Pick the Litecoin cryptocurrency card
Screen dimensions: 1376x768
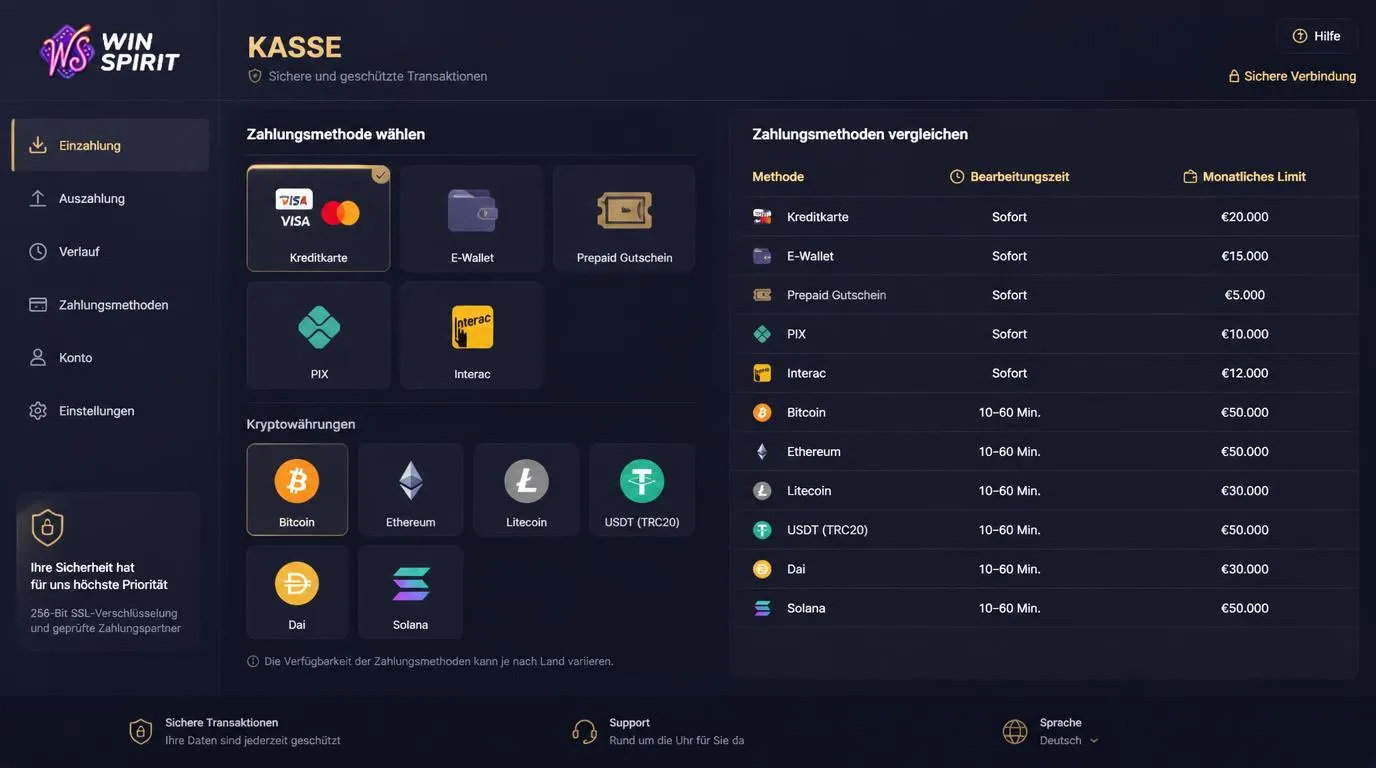point(526,490)
